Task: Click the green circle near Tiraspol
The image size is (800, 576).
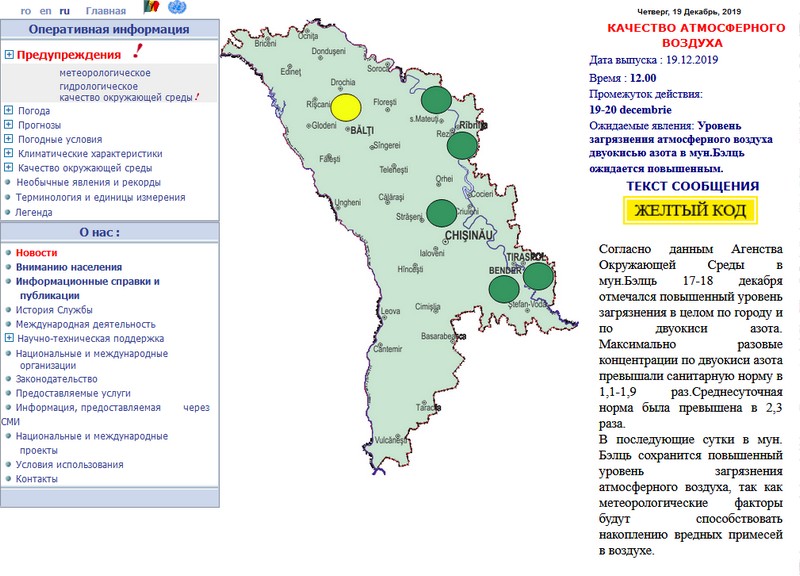Action: pos(538,275)
